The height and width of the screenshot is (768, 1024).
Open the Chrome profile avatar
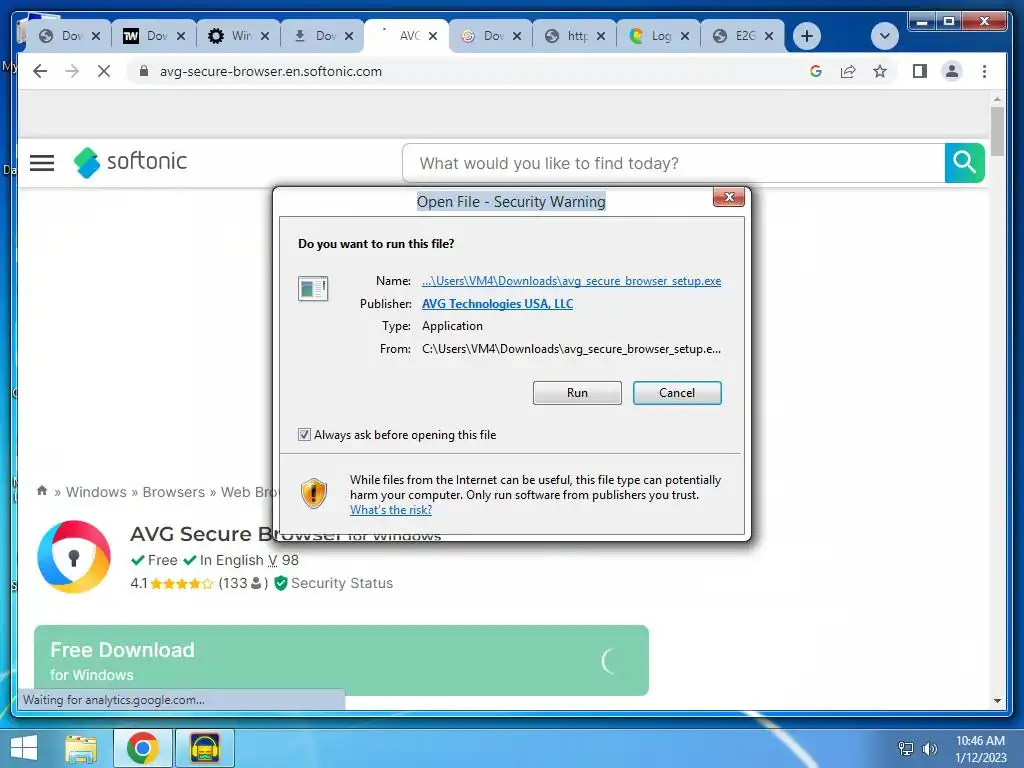952,71
